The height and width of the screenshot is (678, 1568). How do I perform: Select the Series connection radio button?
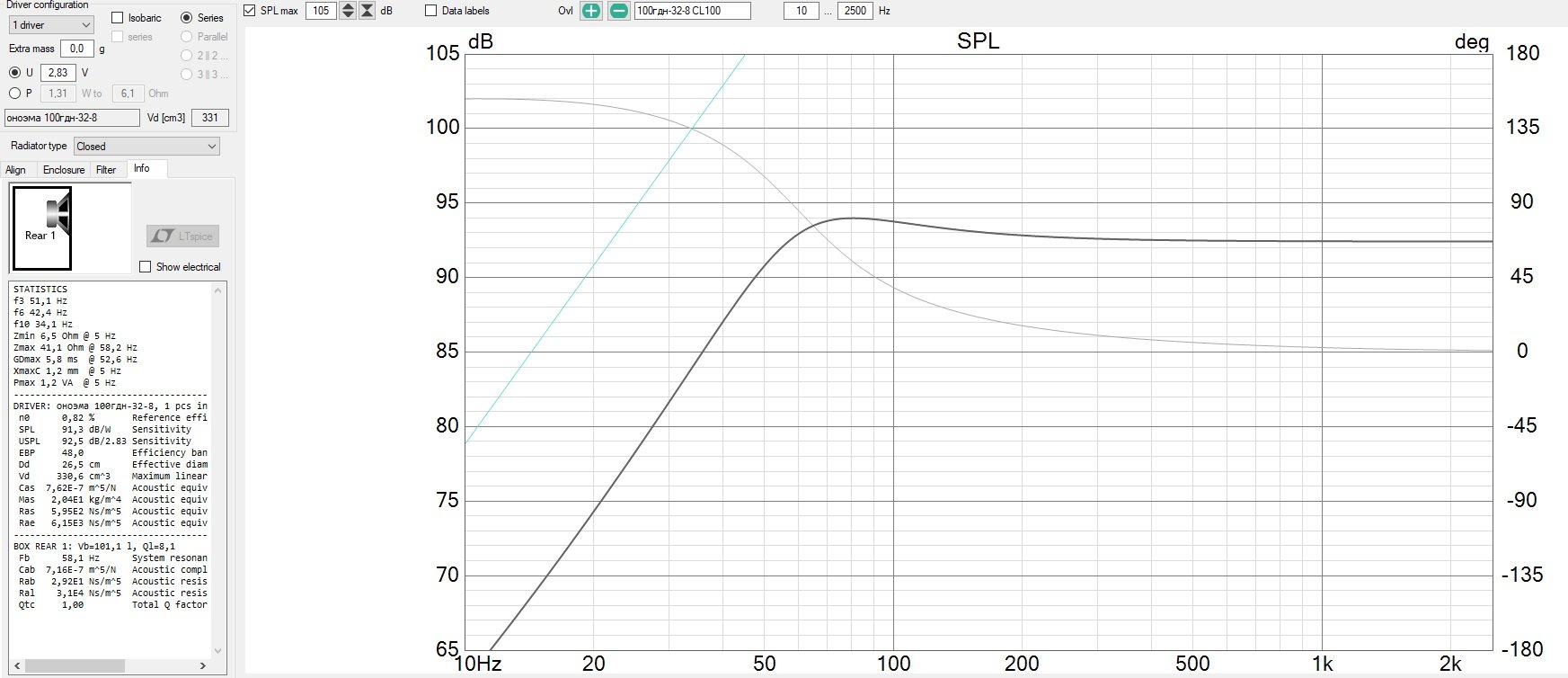[186, 18]
